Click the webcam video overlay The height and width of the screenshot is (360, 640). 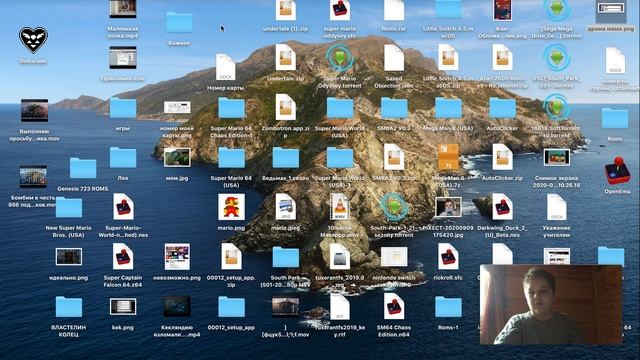point(551,304)
